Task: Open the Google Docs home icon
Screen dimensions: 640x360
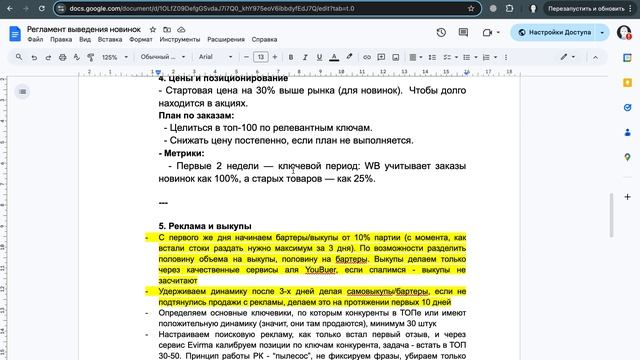Action: [x=15, y=33]
